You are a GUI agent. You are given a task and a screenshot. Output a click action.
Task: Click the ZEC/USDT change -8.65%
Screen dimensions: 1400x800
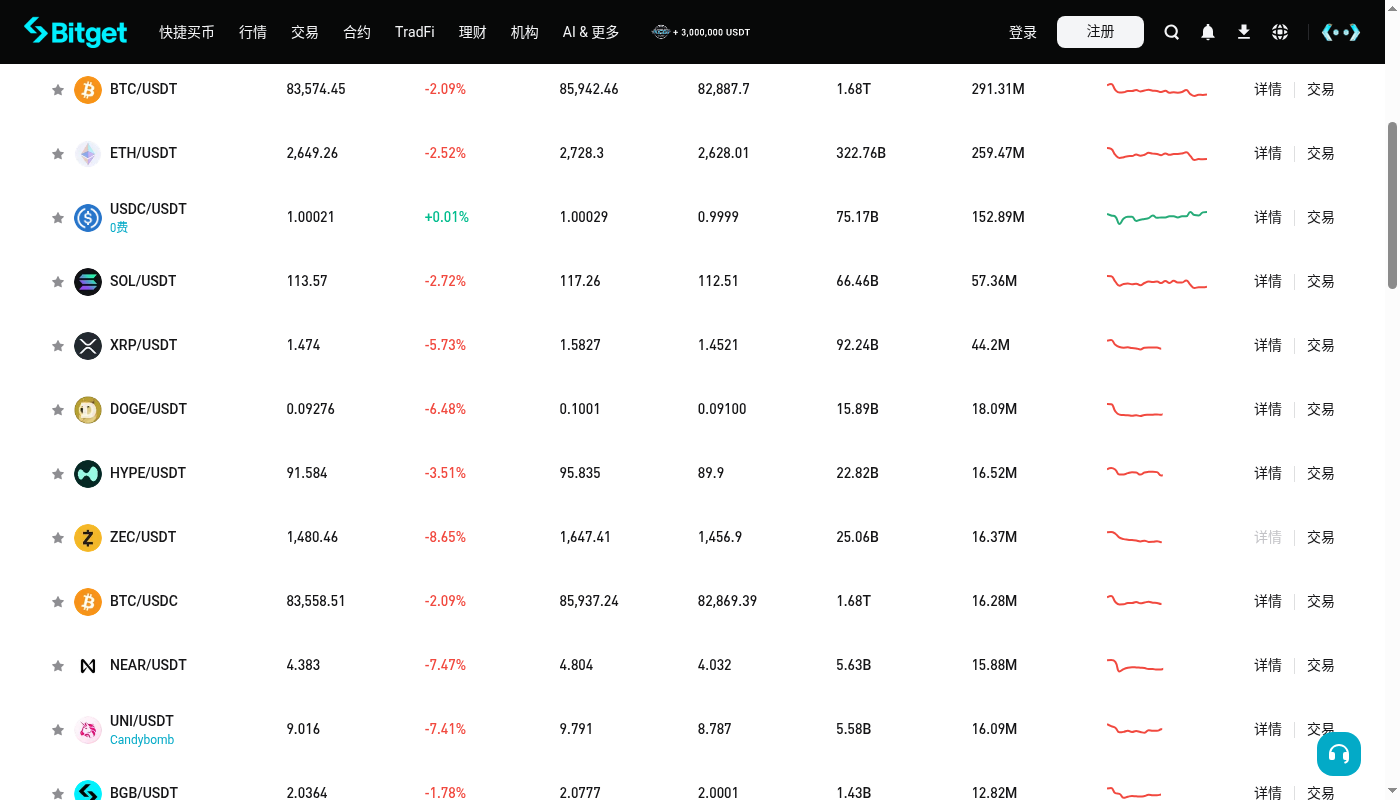click(445, 537)
